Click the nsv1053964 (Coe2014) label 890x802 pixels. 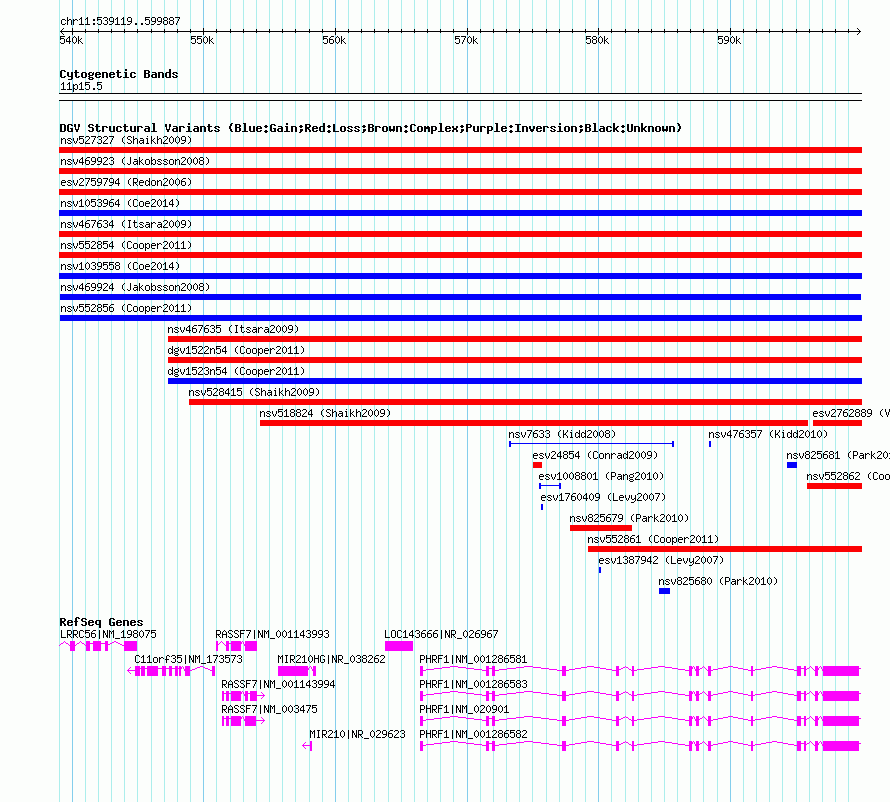click(120, 203)
